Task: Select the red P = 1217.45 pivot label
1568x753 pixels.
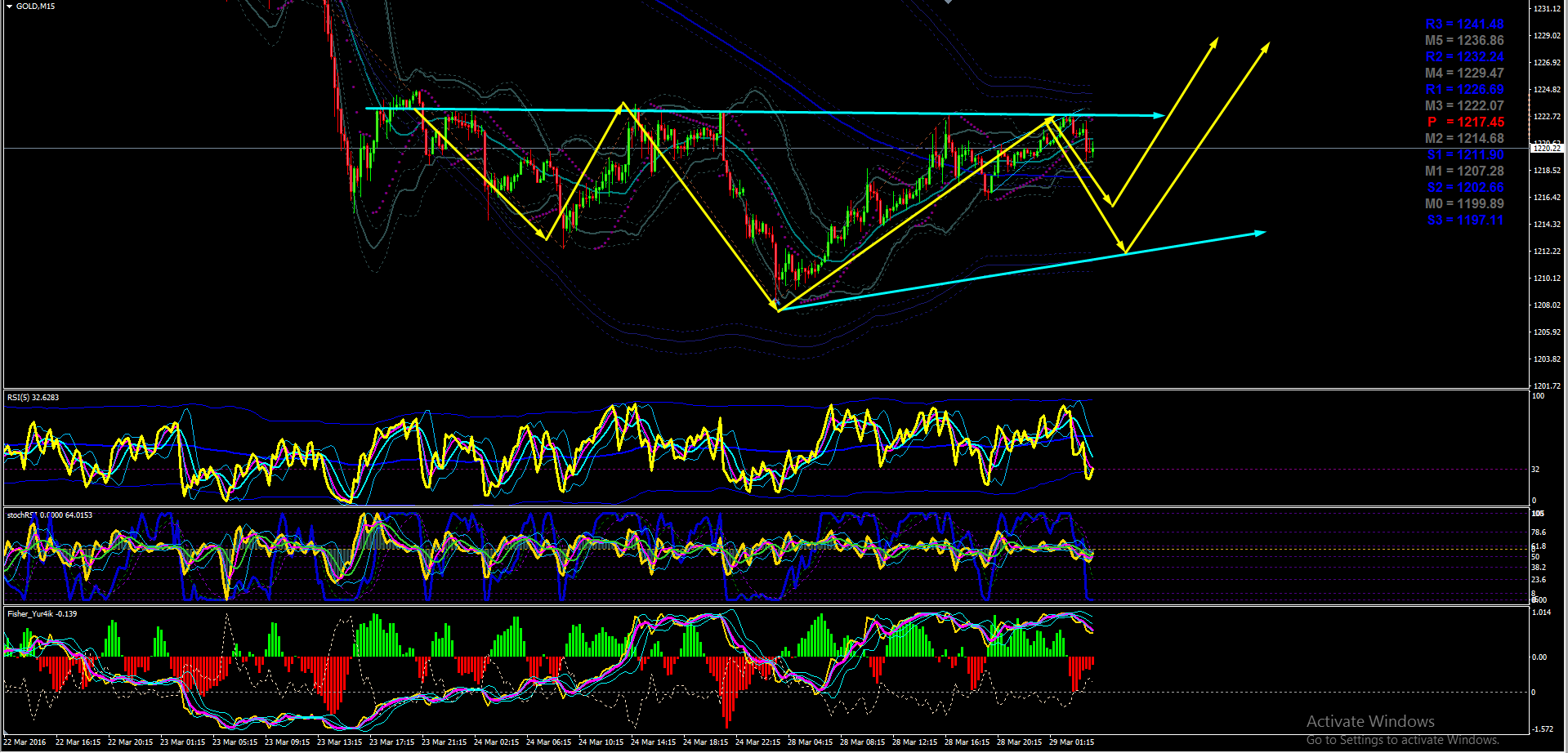Action: coord(1466,123)
